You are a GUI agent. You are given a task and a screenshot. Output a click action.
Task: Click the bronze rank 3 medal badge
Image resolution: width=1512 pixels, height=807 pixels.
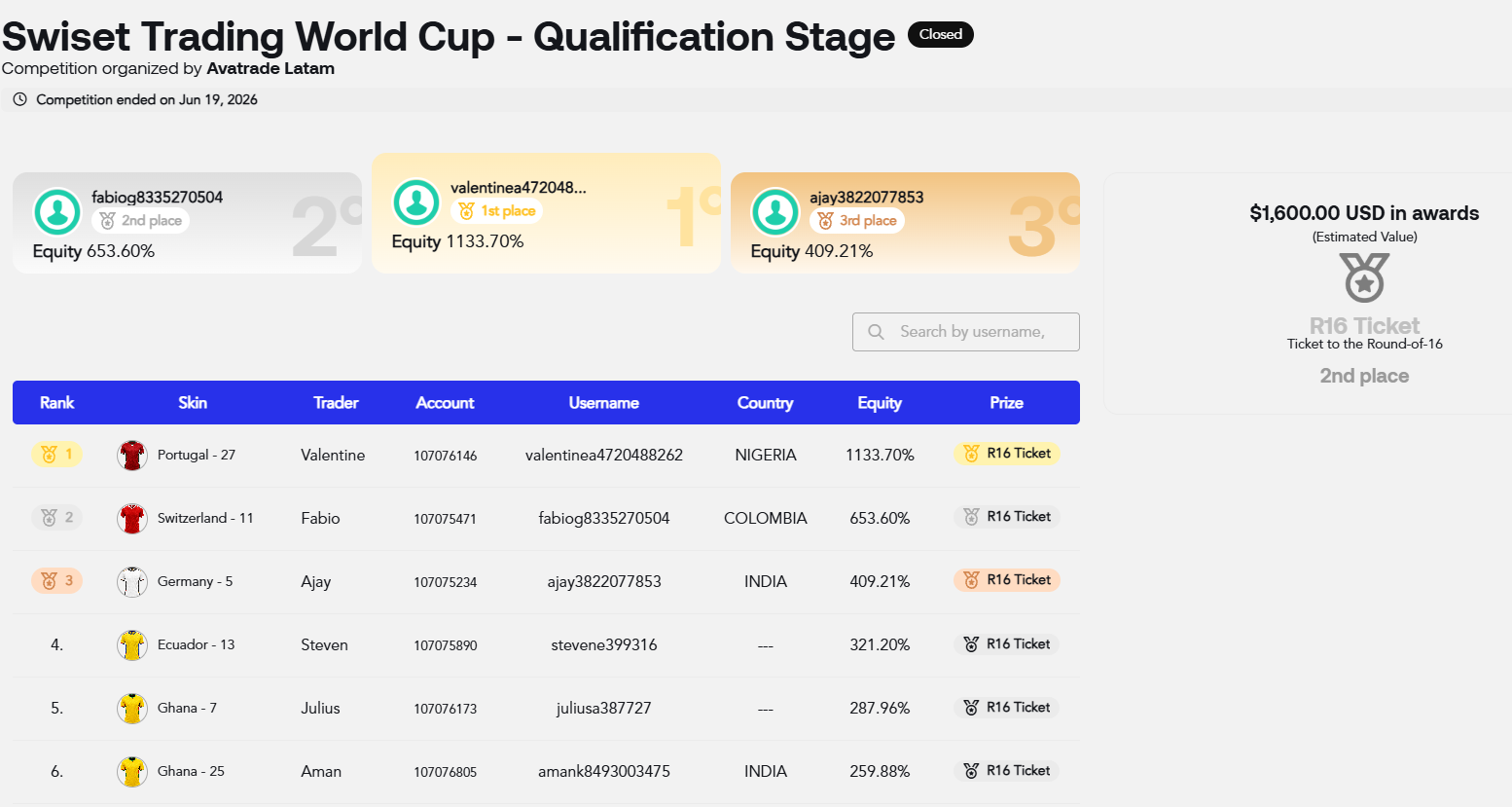[57, 580]
